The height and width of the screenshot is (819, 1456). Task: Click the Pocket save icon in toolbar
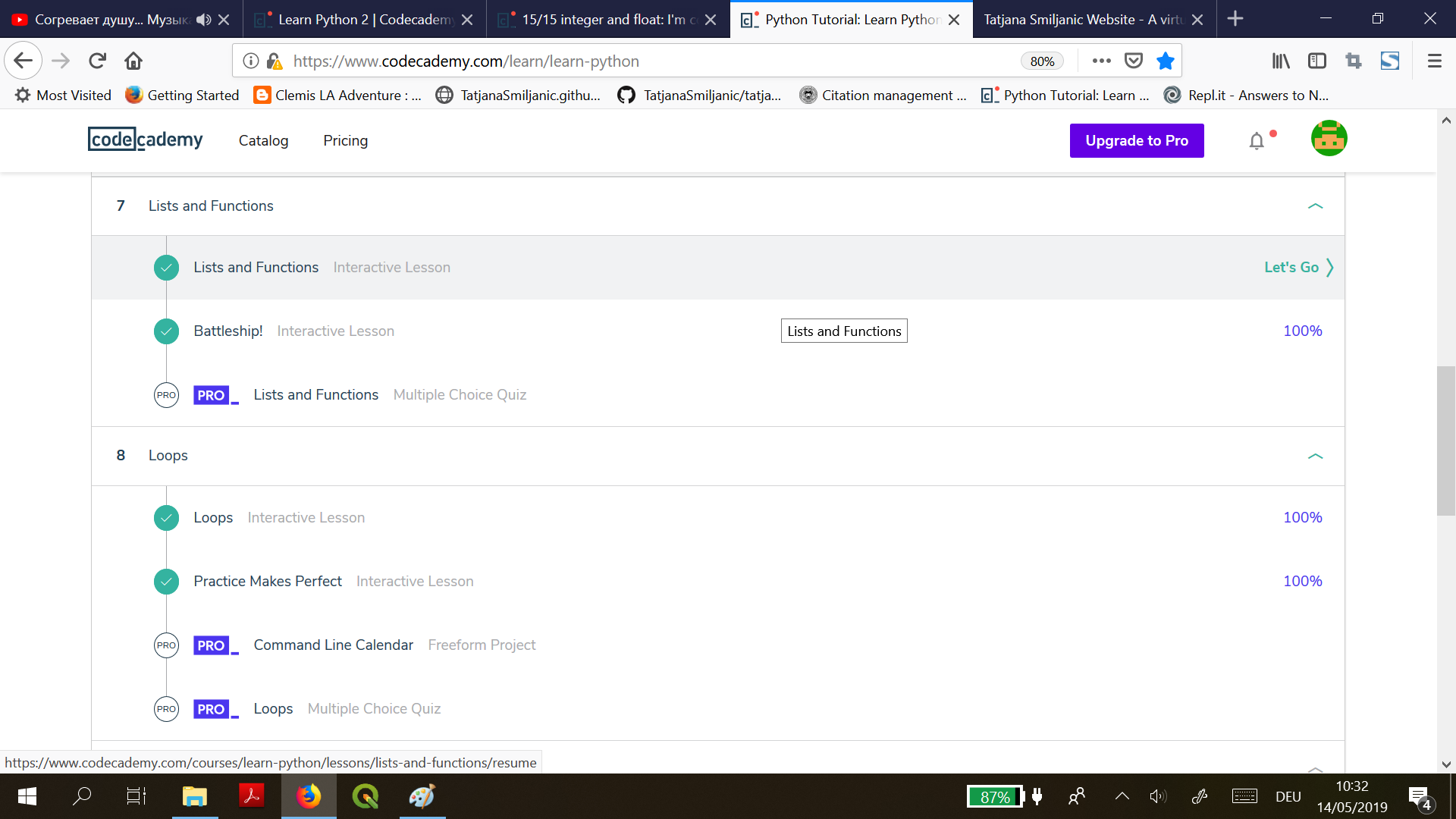pyautogui.click(x=1132, y=61)
